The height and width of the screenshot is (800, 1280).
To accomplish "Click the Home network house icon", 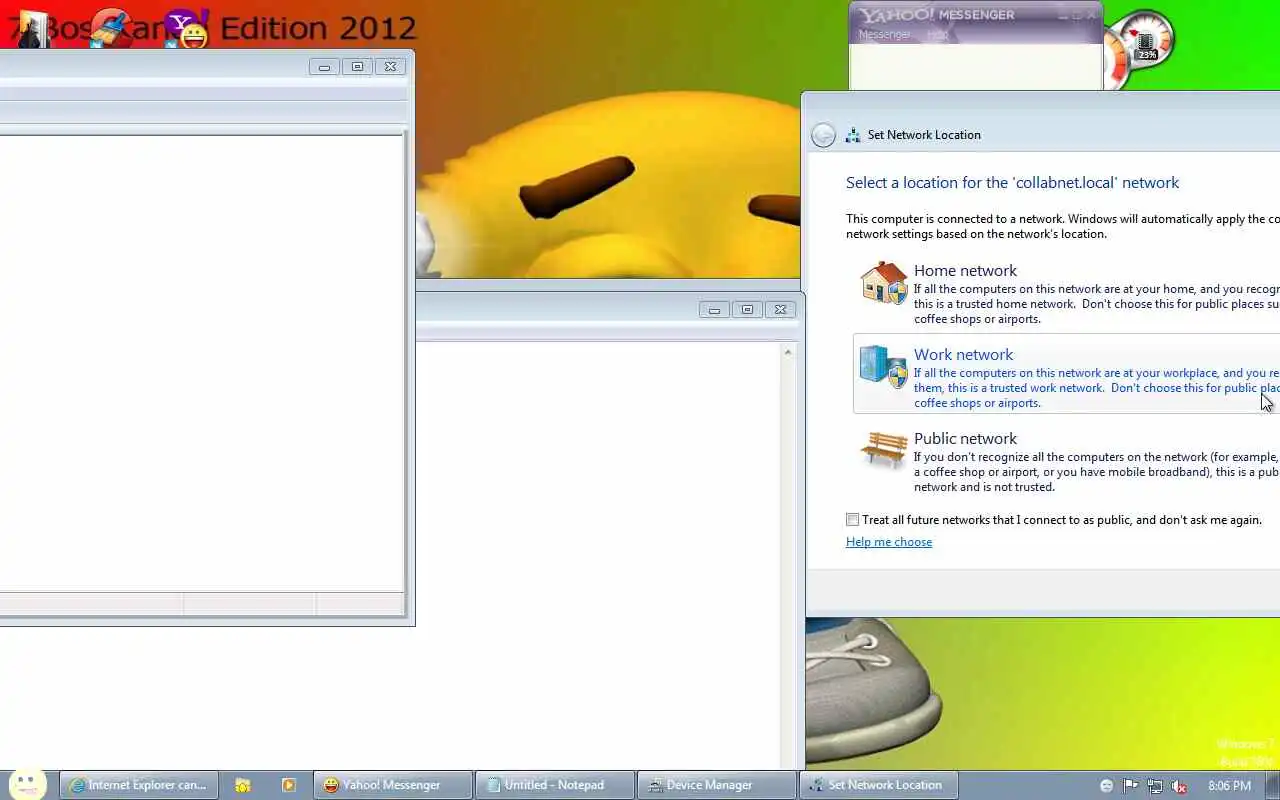I will [x=884, y=283].
